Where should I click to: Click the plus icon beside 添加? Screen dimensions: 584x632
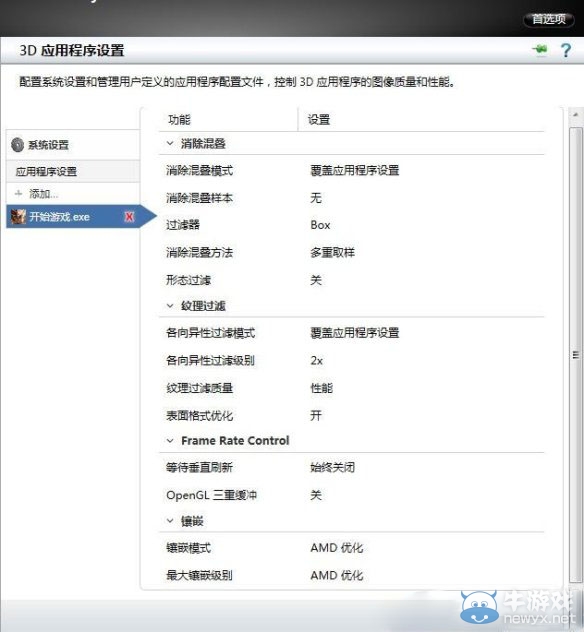click(x=18, y=194)
